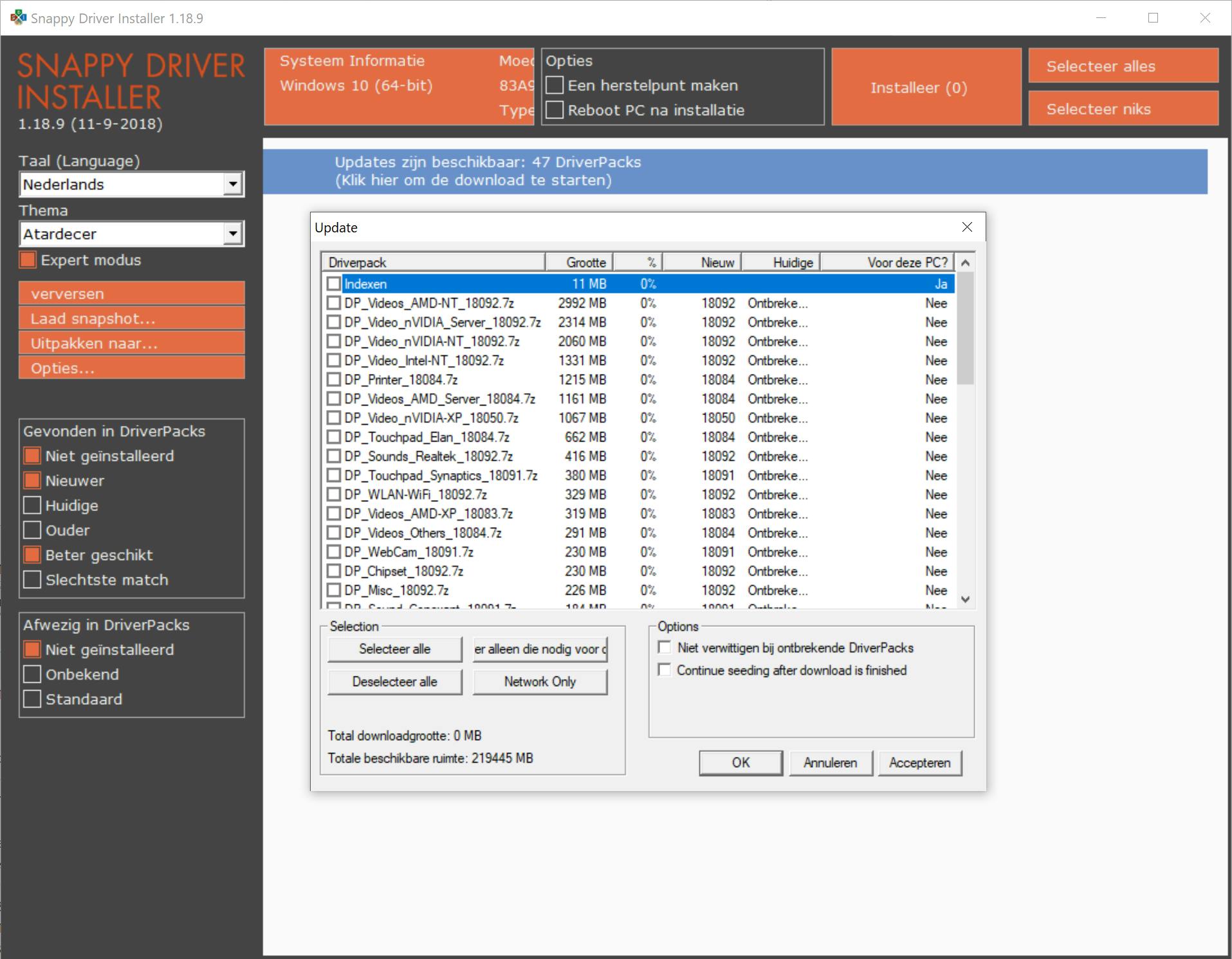
Task: Sort by Voor deze PC? column header
Action: click(888, 263)
